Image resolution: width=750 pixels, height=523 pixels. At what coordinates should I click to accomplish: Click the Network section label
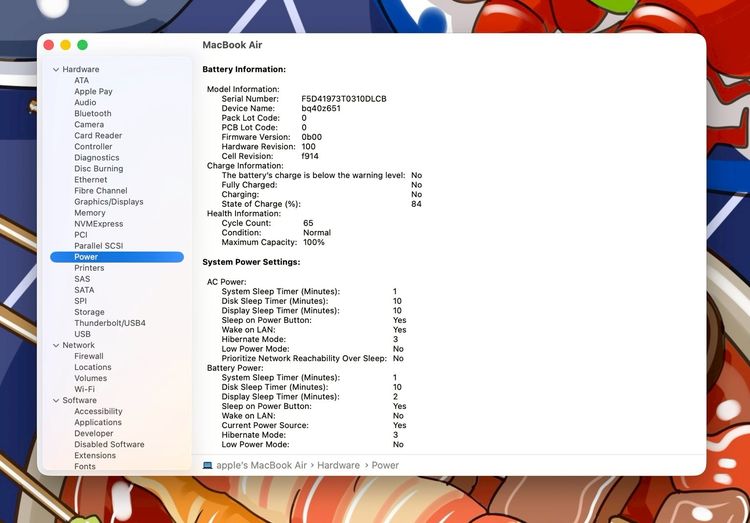(x=78, y=345)
